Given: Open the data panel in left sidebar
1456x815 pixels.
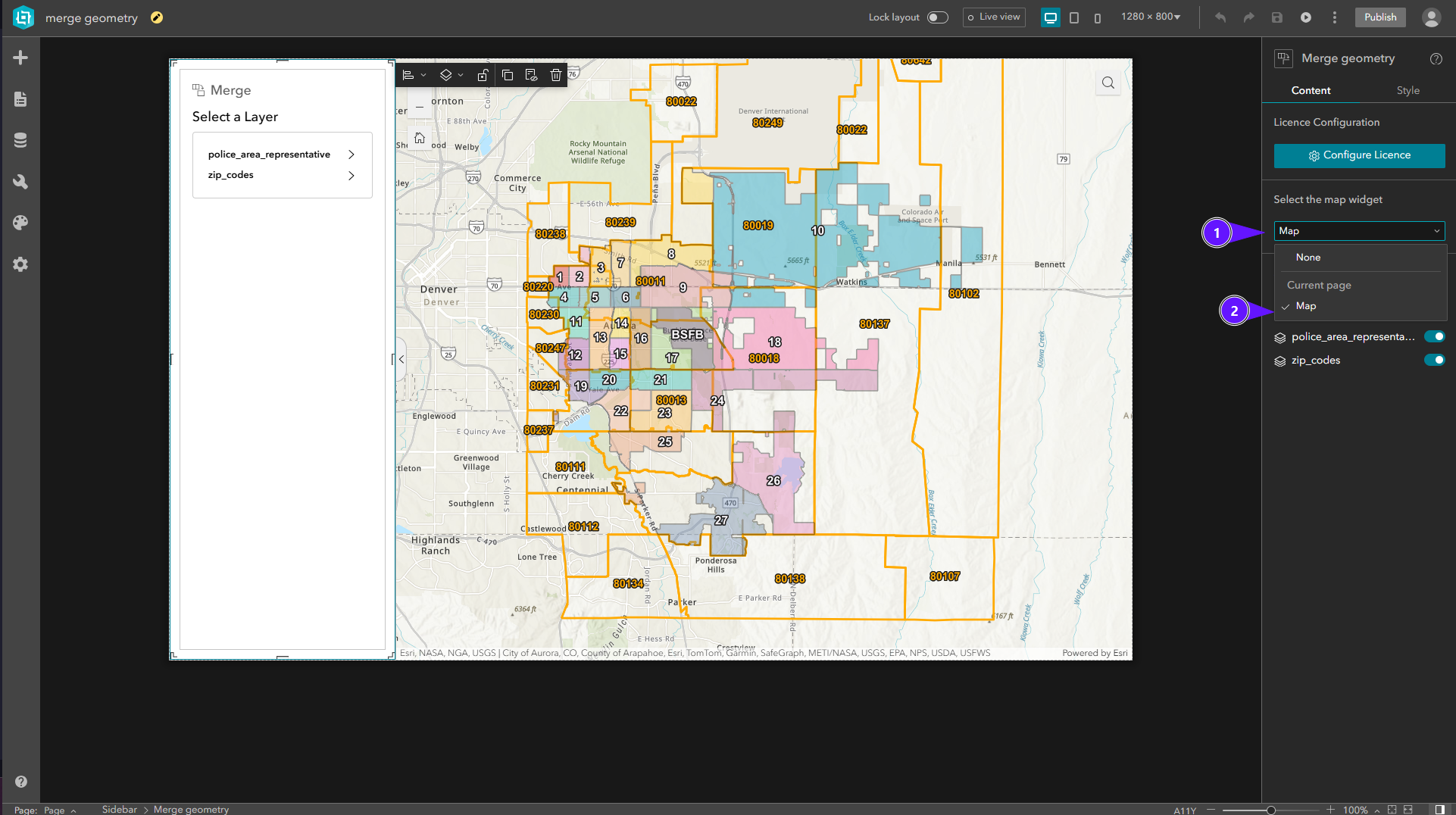Looking at the screenshot, I should point(20,139).
